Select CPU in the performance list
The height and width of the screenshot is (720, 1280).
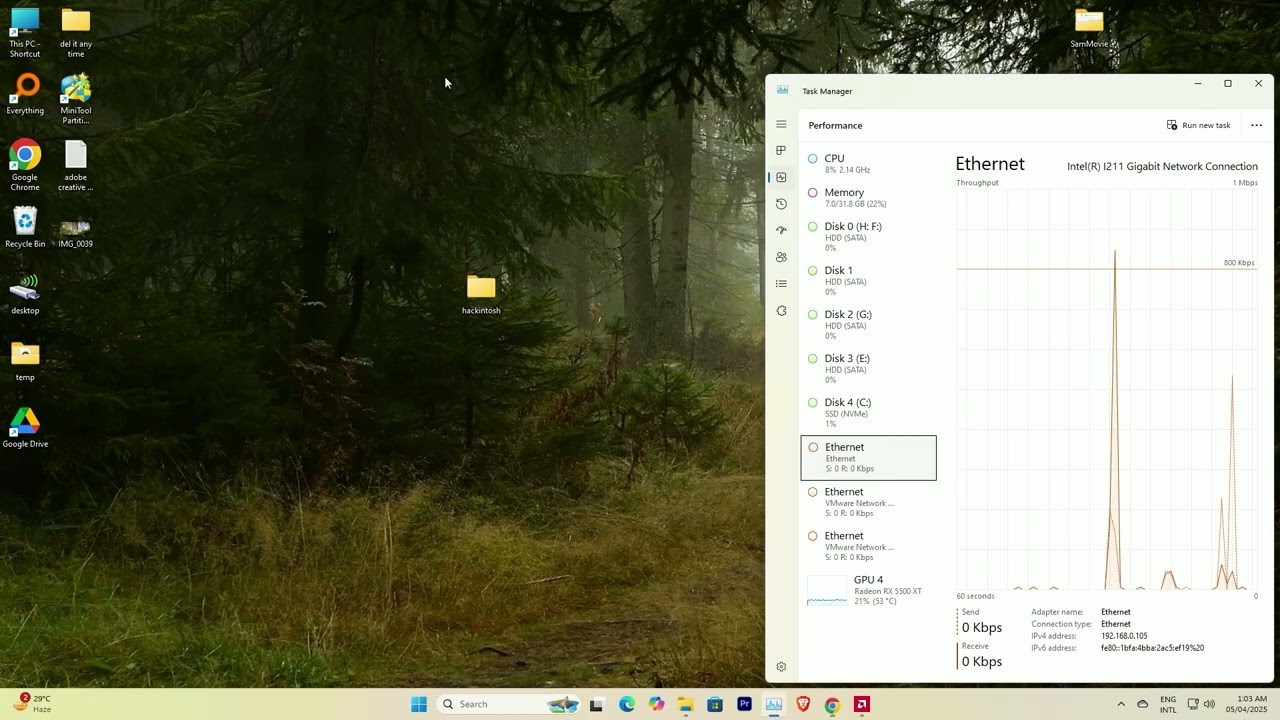pyautogui.click(x=868, y=164)
